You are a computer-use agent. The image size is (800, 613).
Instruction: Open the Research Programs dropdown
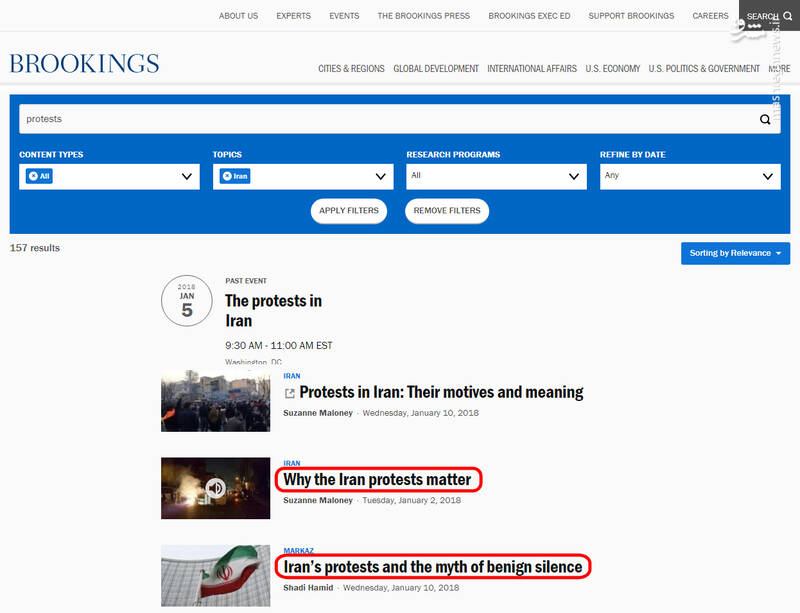(496, 177)
